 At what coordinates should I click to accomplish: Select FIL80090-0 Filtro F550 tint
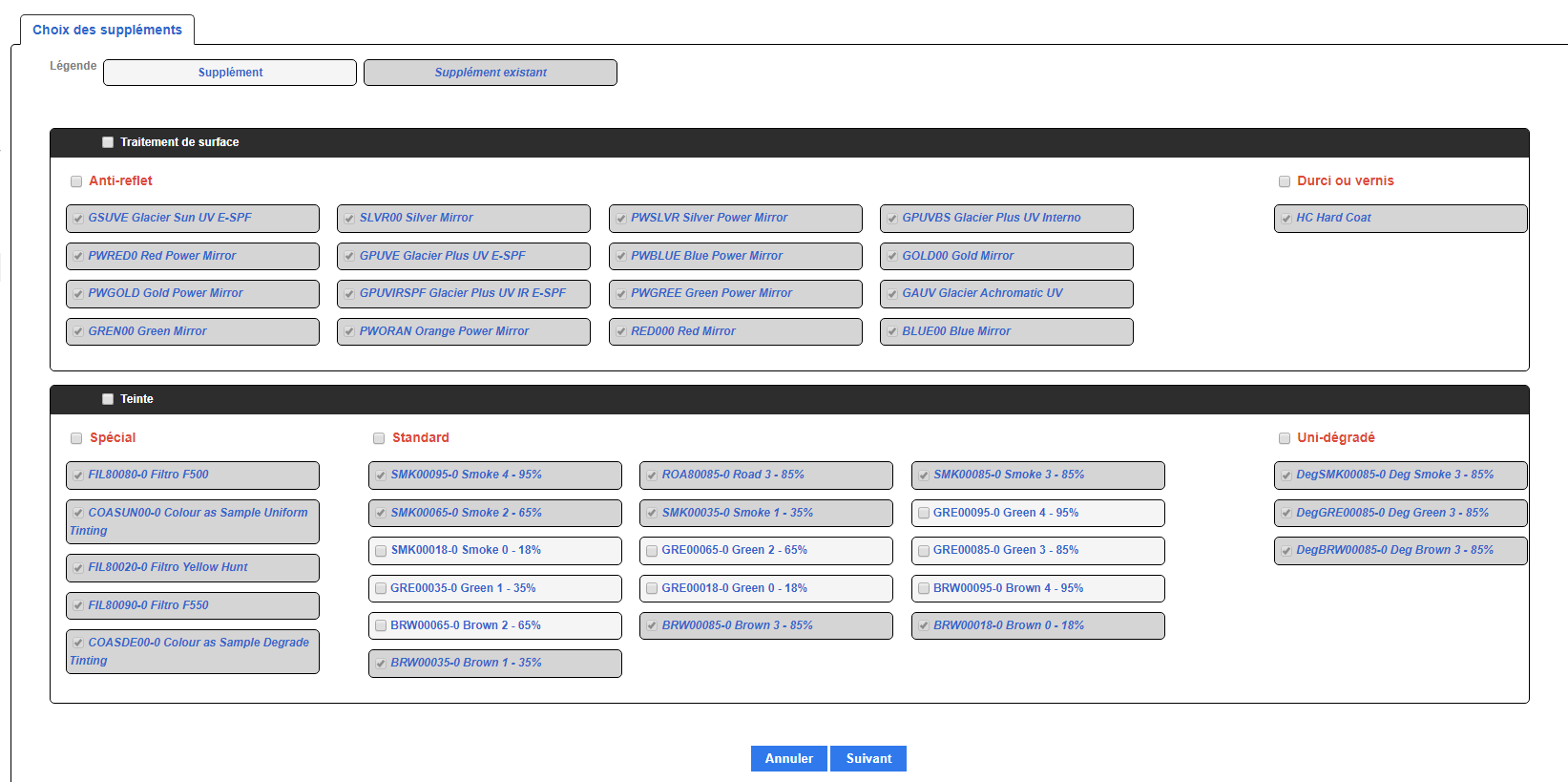point(193,606)
